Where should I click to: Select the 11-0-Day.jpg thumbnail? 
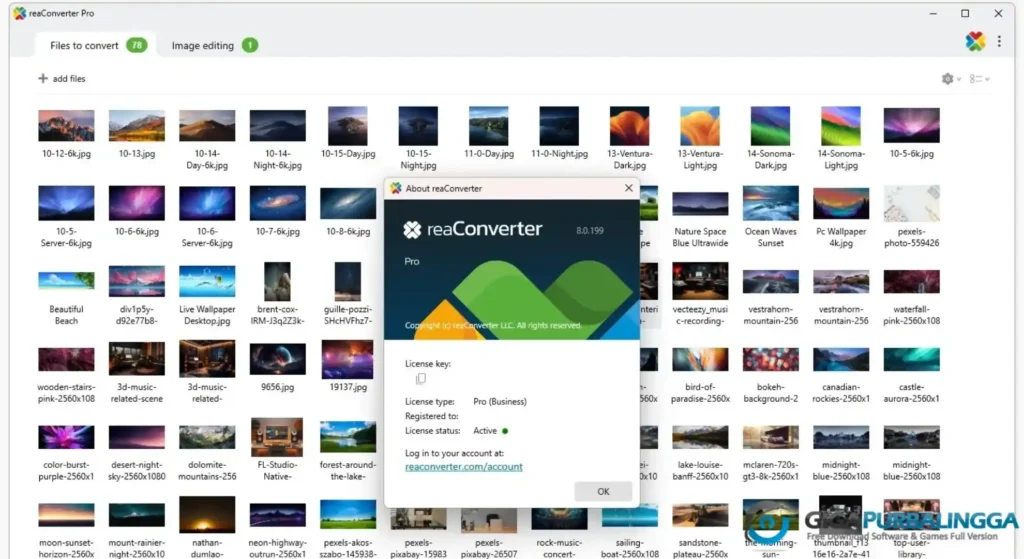488,125
